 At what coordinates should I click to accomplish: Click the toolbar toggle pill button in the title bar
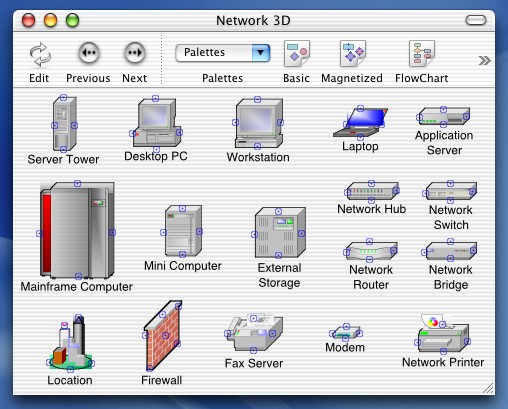pos(476,20)
